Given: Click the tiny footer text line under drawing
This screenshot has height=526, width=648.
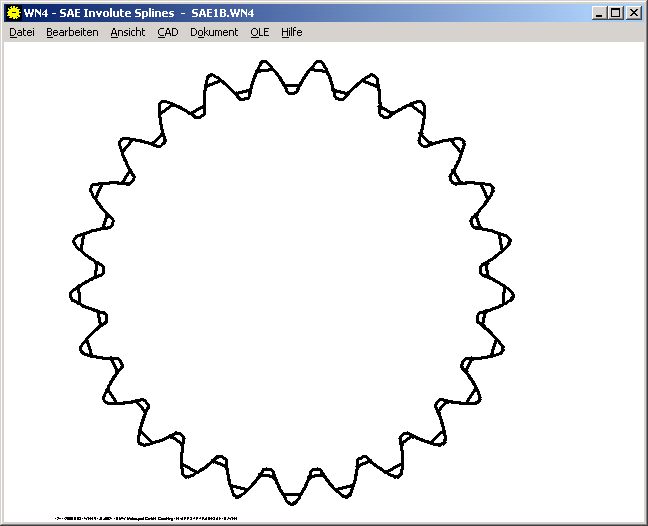Looking at the screenshot, I should 146,518.
